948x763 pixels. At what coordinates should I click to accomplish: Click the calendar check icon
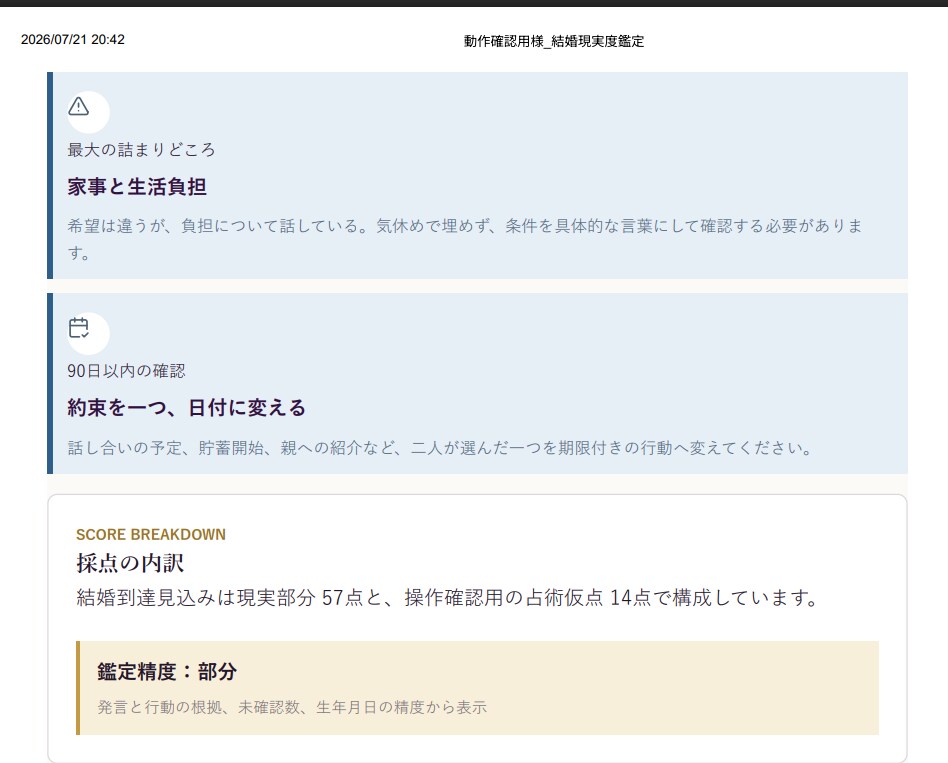click(79, 328)
